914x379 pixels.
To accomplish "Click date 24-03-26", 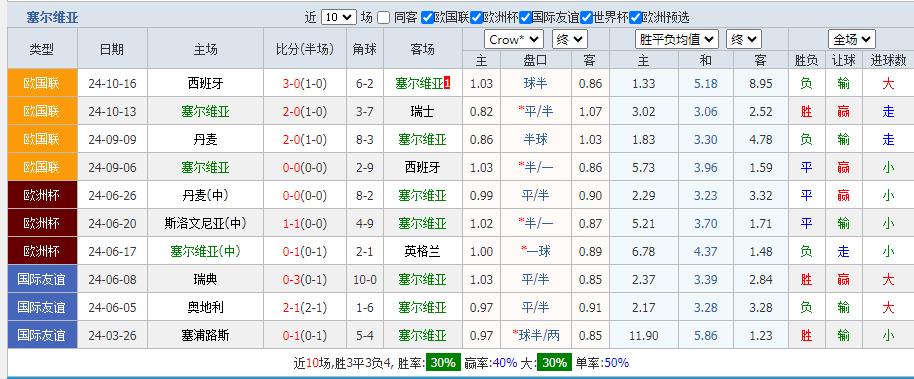I will point(112,335).
